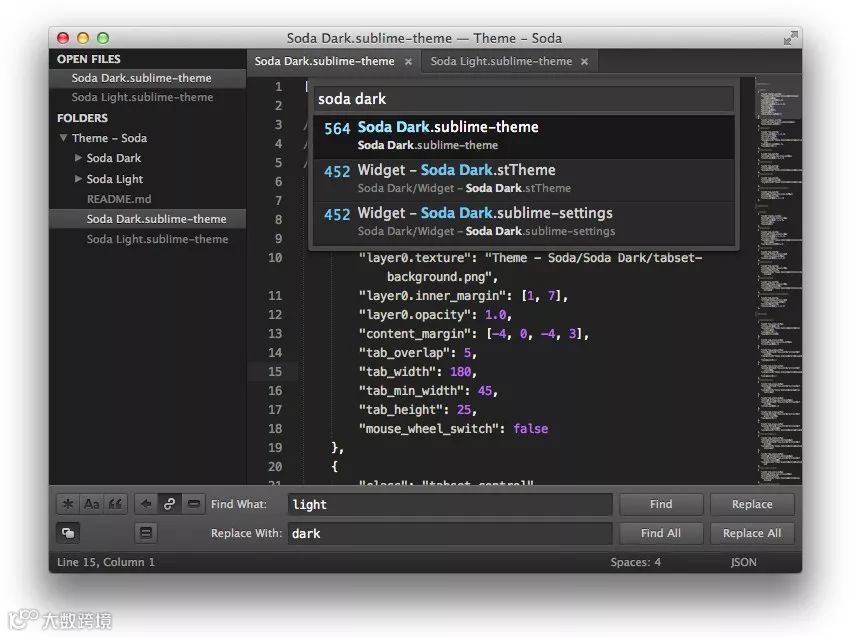Toggle in selection search option
Image resolution: width=850 pixels, height=637 pixels.
coord(194,504)
